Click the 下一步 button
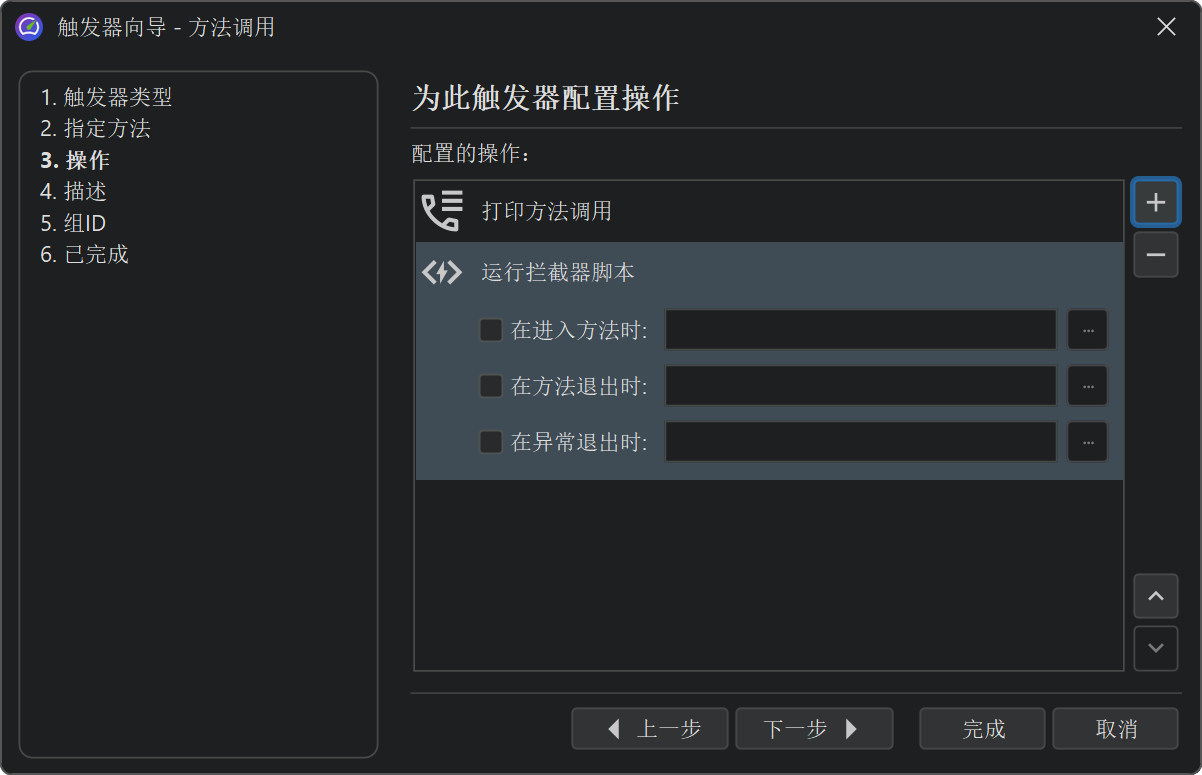The height and width of the screenshot is (775, 1202). (813, 729)
